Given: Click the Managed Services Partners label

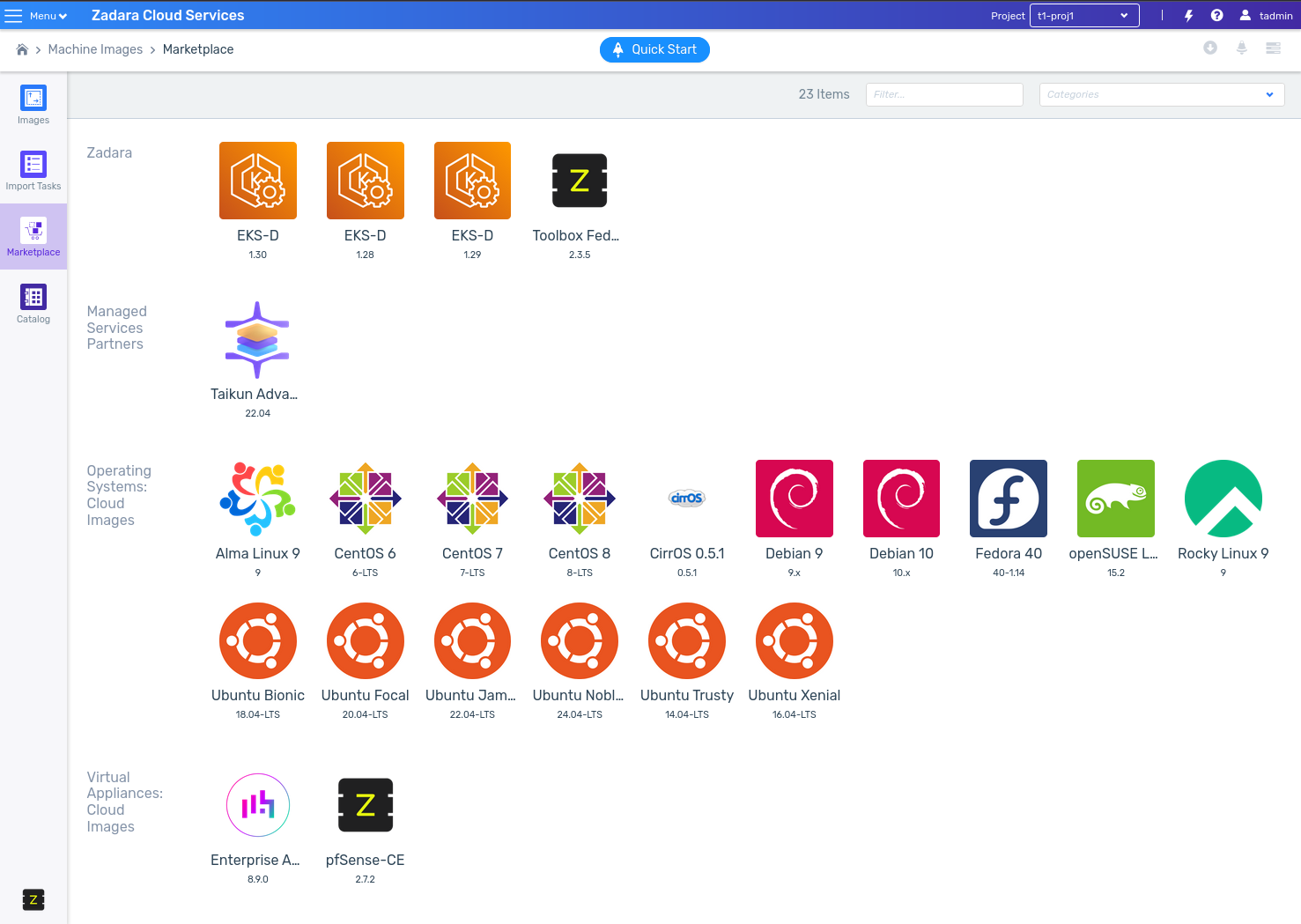Looking at the screenshot, I should (x=117, y=328).
